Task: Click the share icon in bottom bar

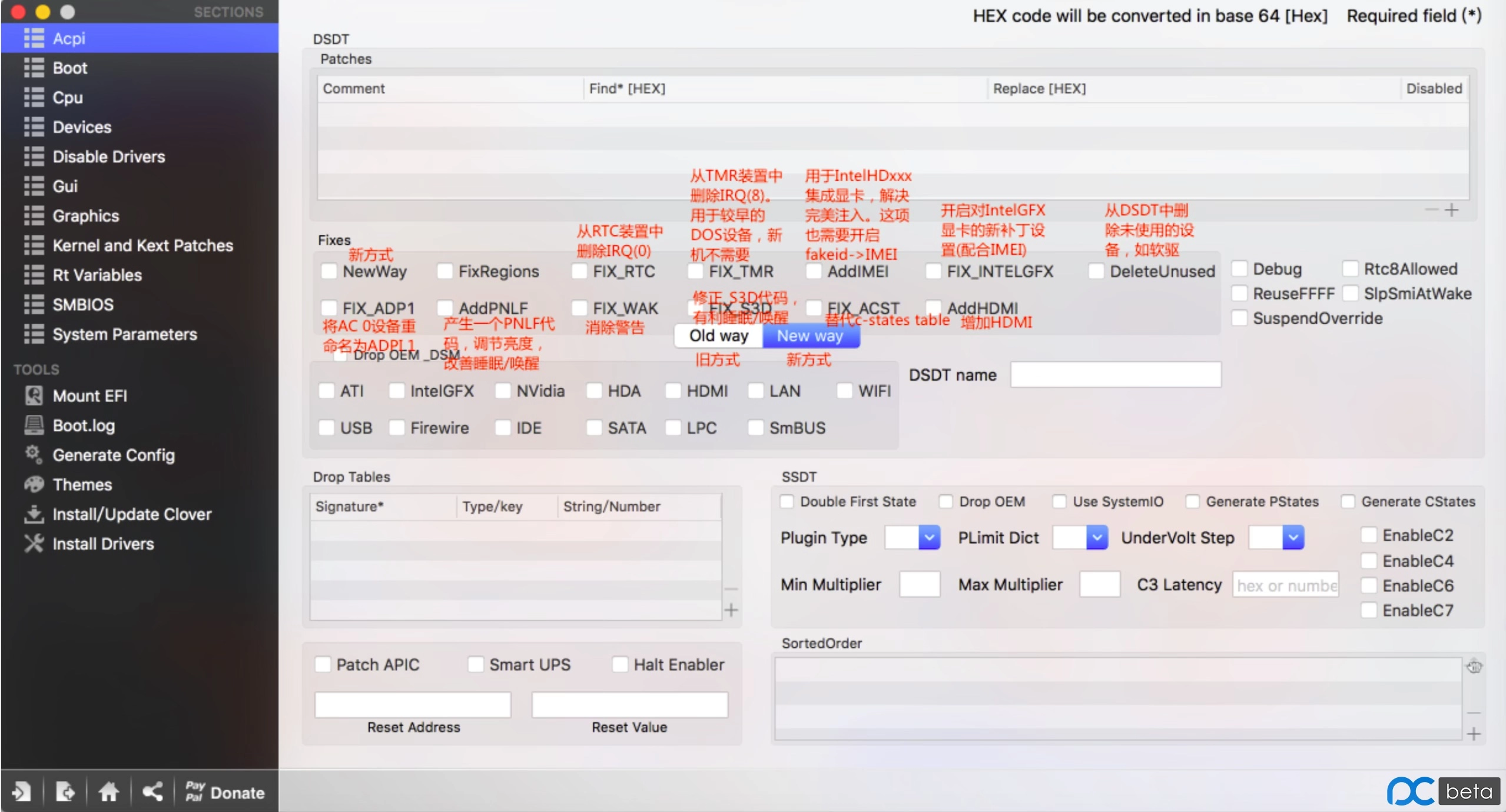Action: pyautogui.click(x=152, y=792)
